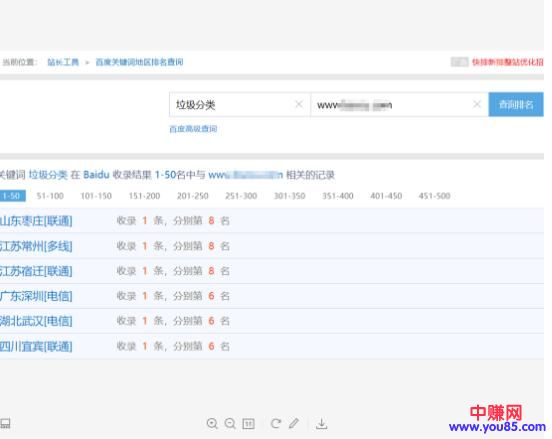Select the 451-500 ranking range tab
This screenshot has height=439, width=552.
click(x=434, y=196)
